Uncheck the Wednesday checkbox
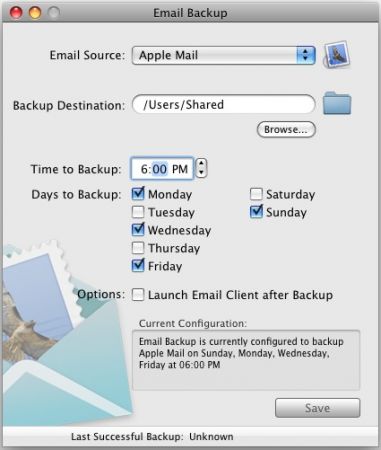381x450 pixels. point(138,230)
